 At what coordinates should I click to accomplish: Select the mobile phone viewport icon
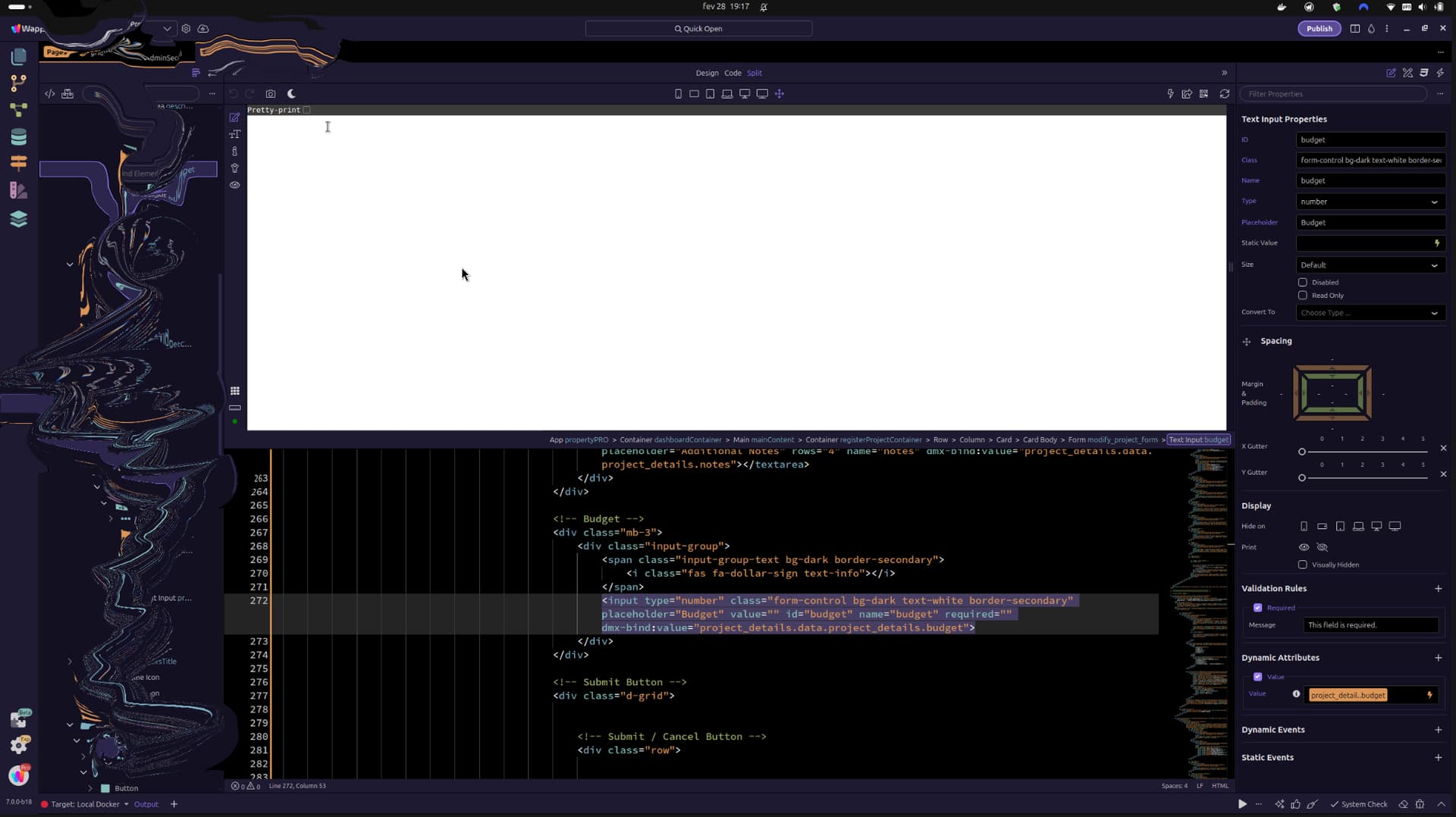tap(678, 94)
